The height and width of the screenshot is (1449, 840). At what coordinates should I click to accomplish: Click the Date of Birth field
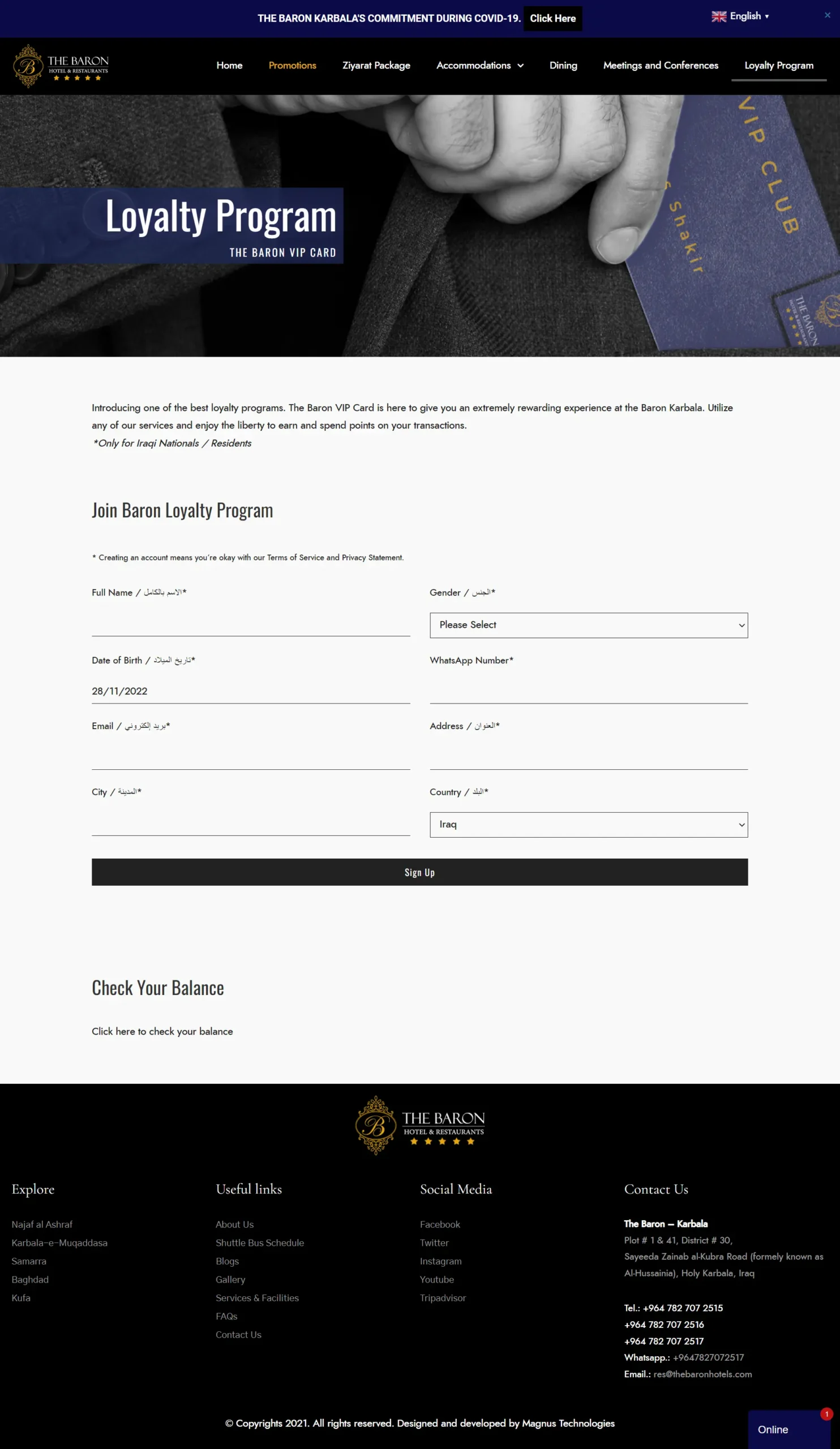pos(251,691)
